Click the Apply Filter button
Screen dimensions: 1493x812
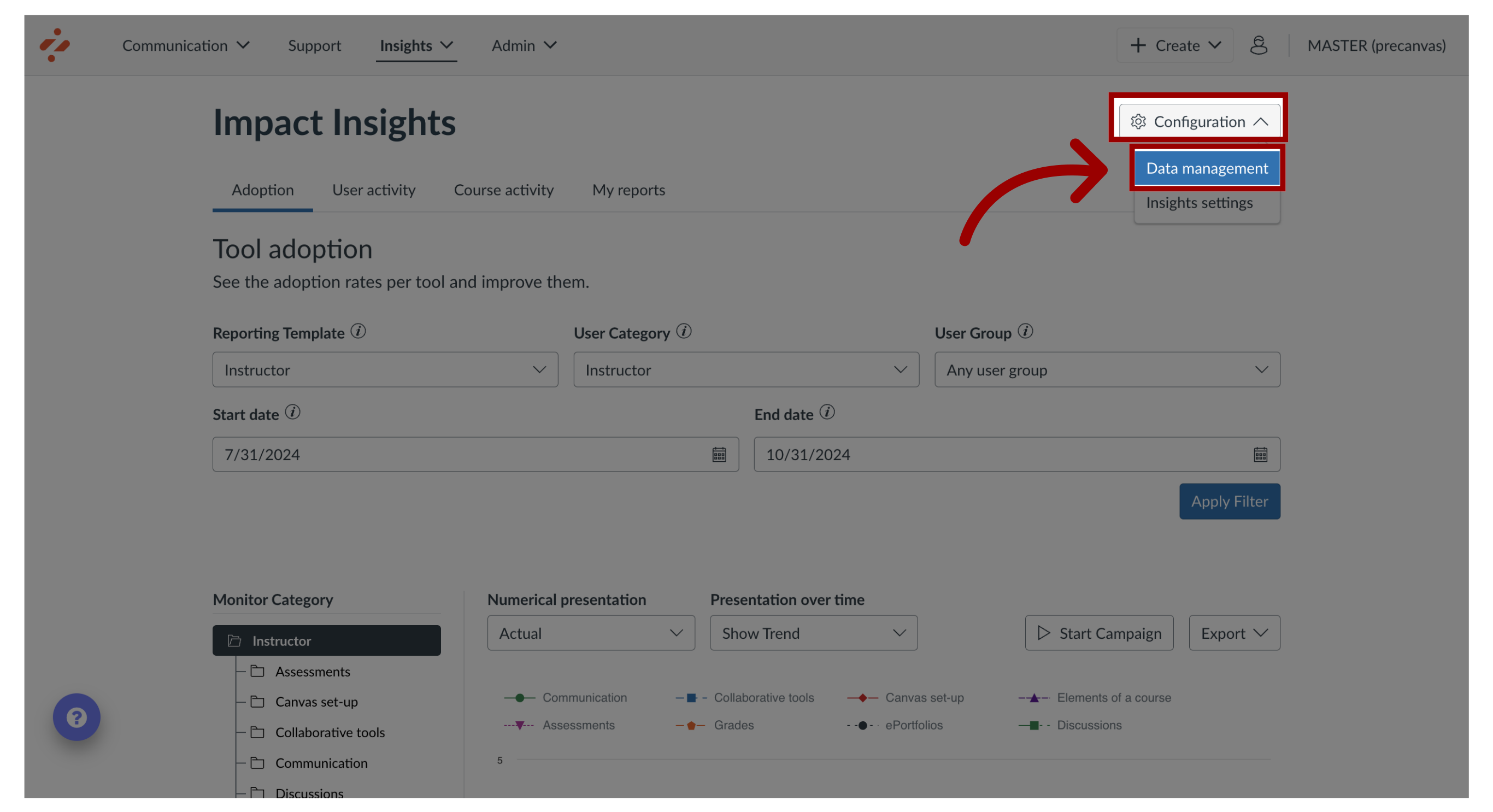(1229, 501)
